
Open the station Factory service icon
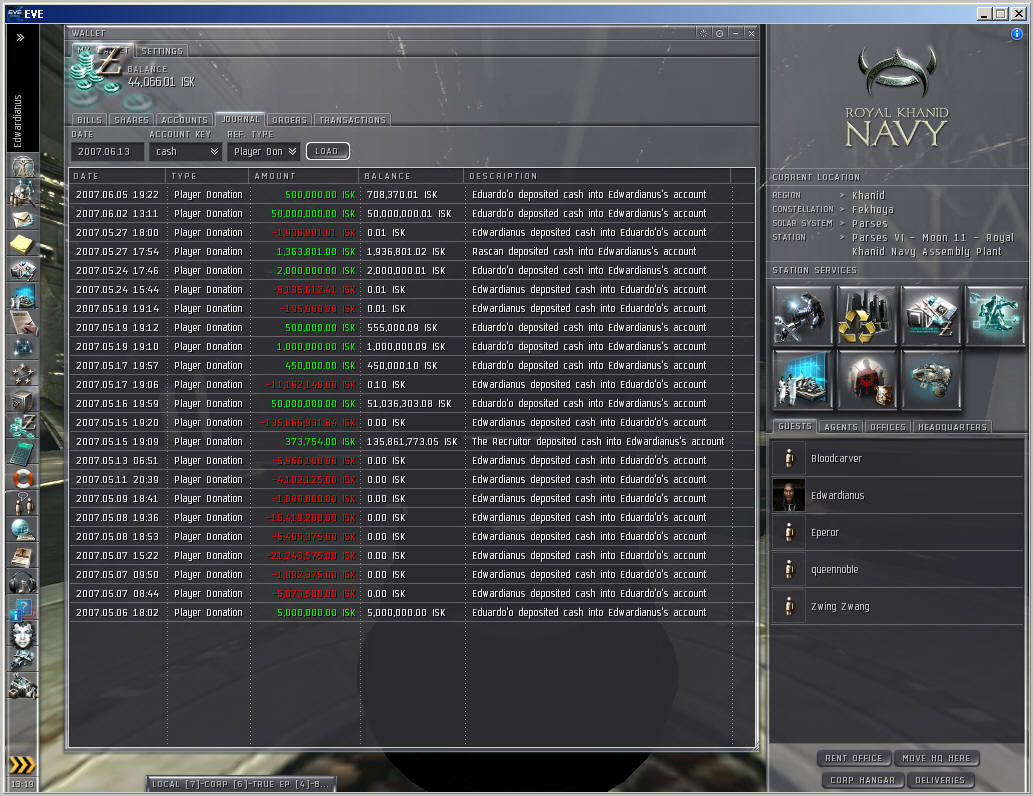(x=802, y=380)
